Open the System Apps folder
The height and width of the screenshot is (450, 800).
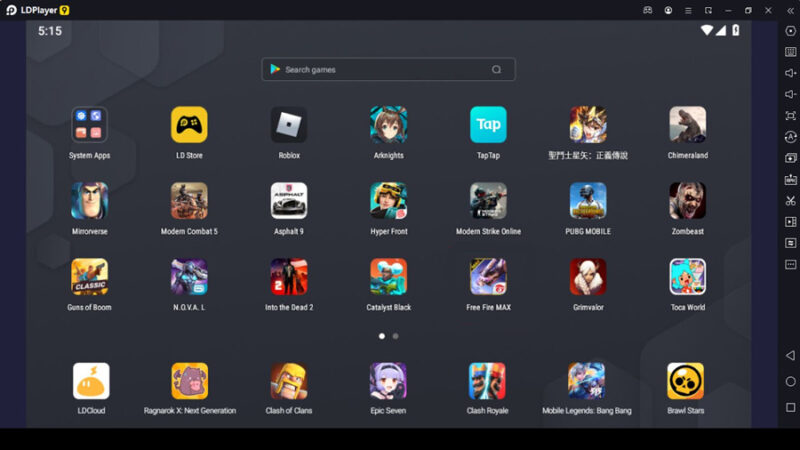(x=89, y=125)
